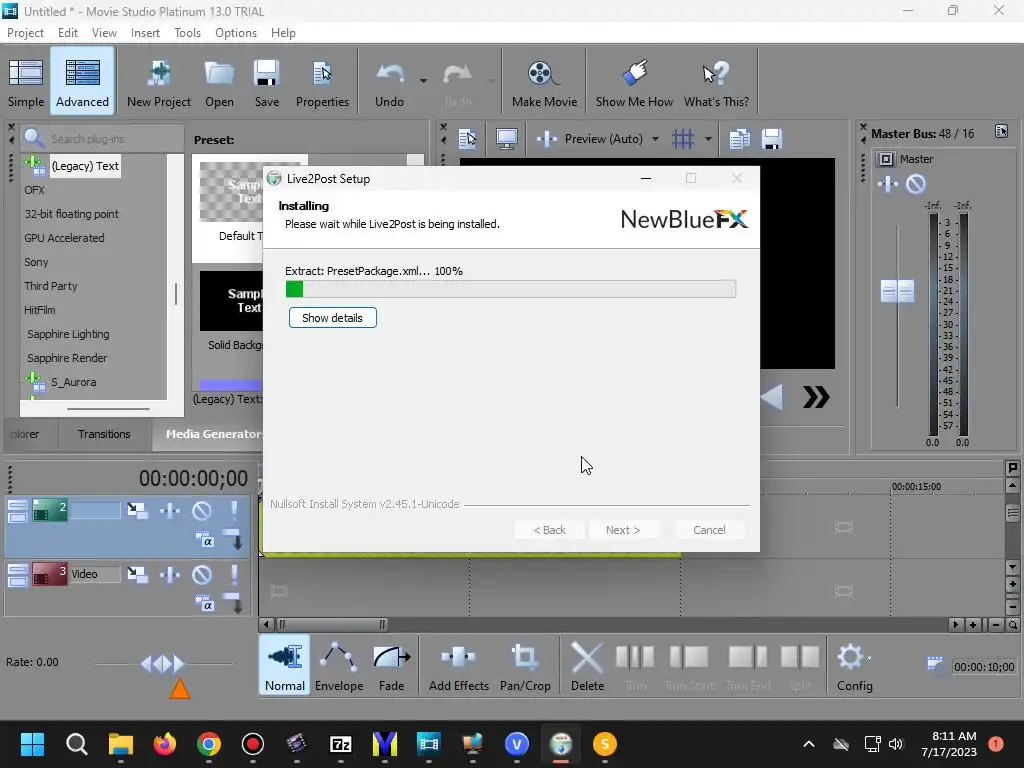Solo track 2 with exclamation icon
This screenshot has width=1024, height=768.
[x=233, y=510]
